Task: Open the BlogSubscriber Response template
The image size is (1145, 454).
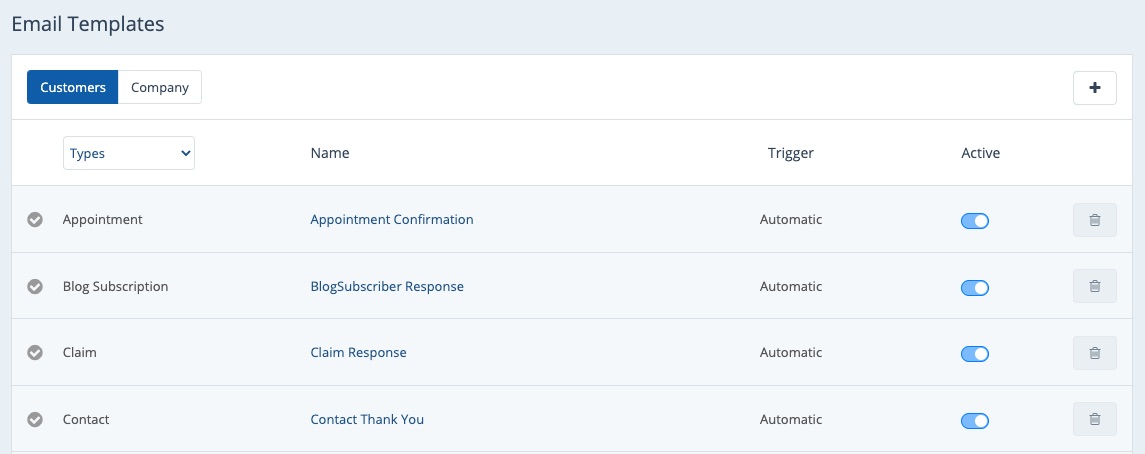Action: click(x=387, y=287)
